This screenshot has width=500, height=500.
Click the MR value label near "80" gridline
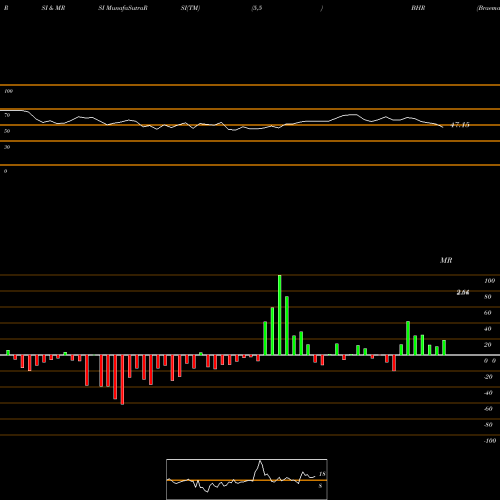coord(463,292)
